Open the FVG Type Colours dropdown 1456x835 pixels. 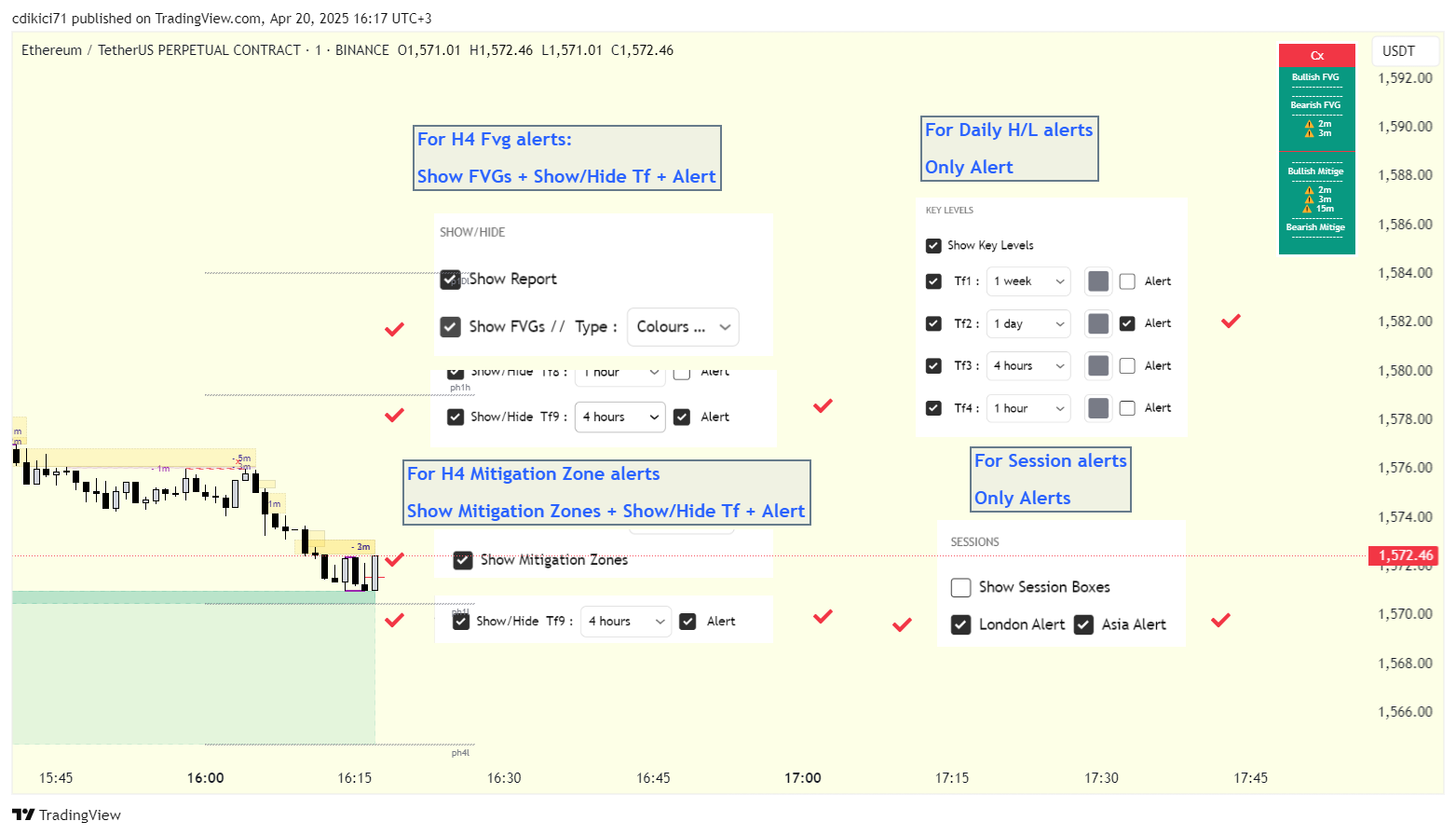pos(683,327)
